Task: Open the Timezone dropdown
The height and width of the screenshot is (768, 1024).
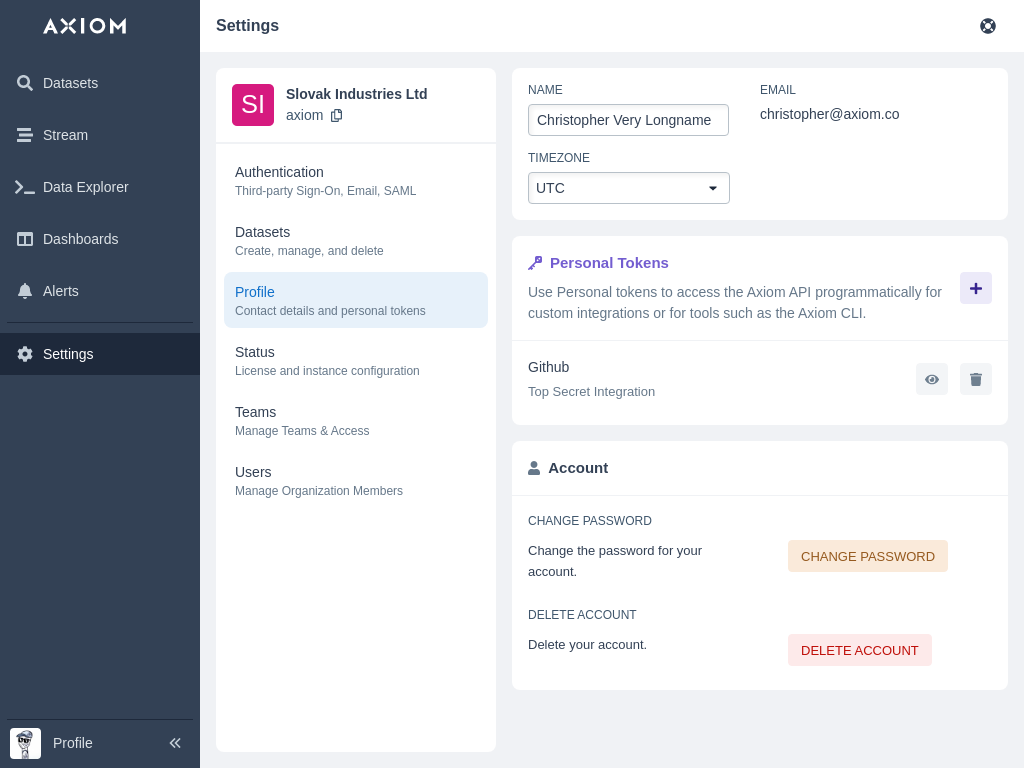Action: [x=628, y=188]
